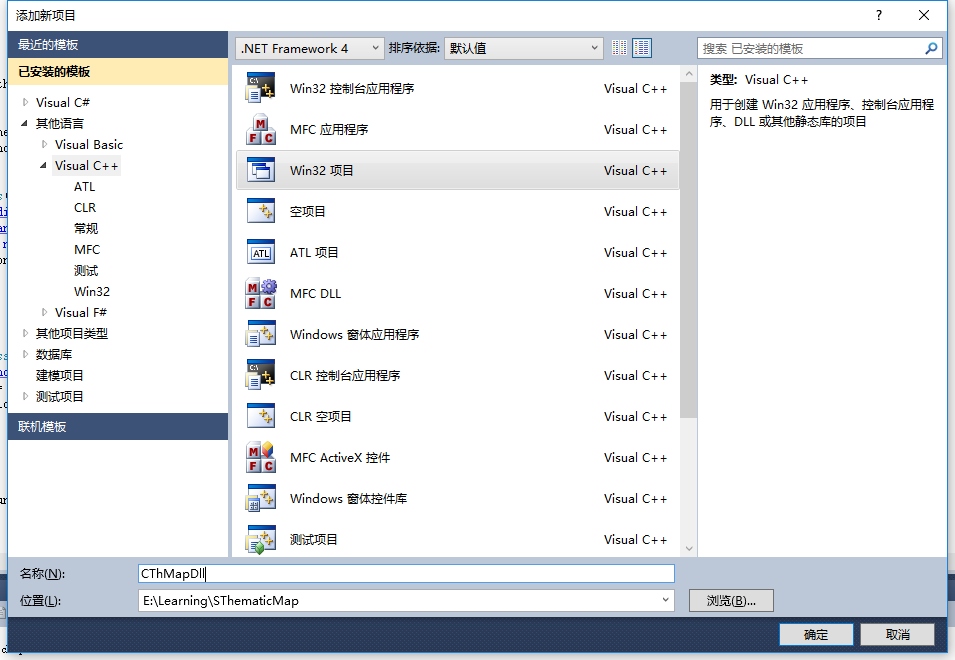Select the Visual F# tree label
This screenshot has width=955, height=660.
coord(81,312)
